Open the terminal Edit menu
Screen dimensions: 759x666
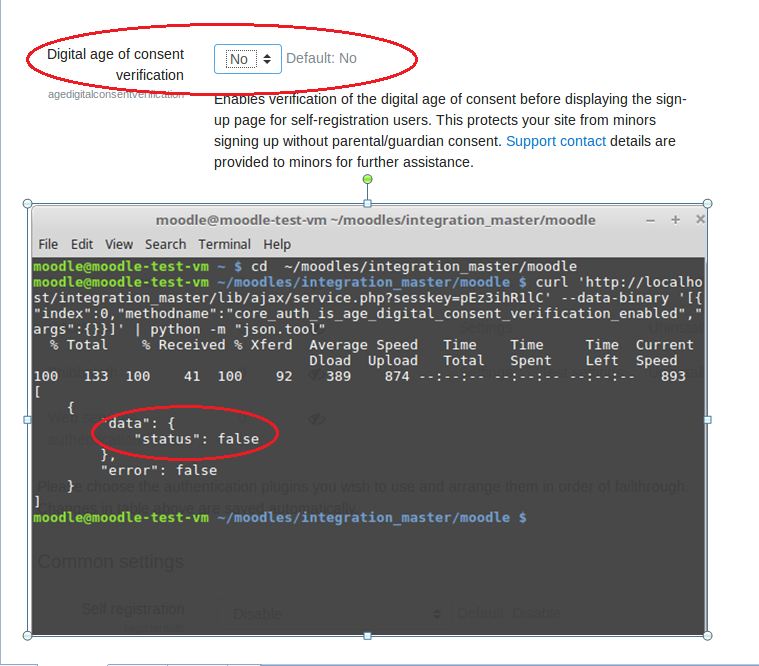82,244
